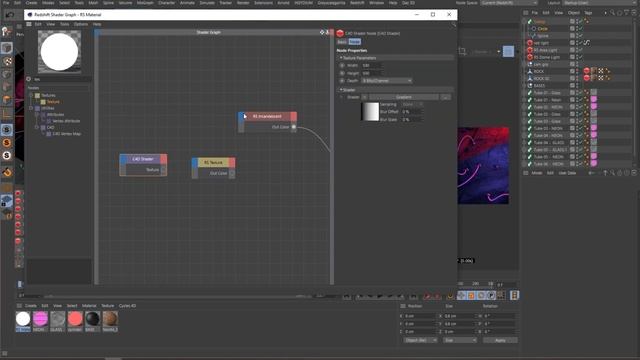The height and width of the screenshot is (360, 640).
Task: Click the pink material tag on Tube 01 - Neon
Action: click(594, 100)
